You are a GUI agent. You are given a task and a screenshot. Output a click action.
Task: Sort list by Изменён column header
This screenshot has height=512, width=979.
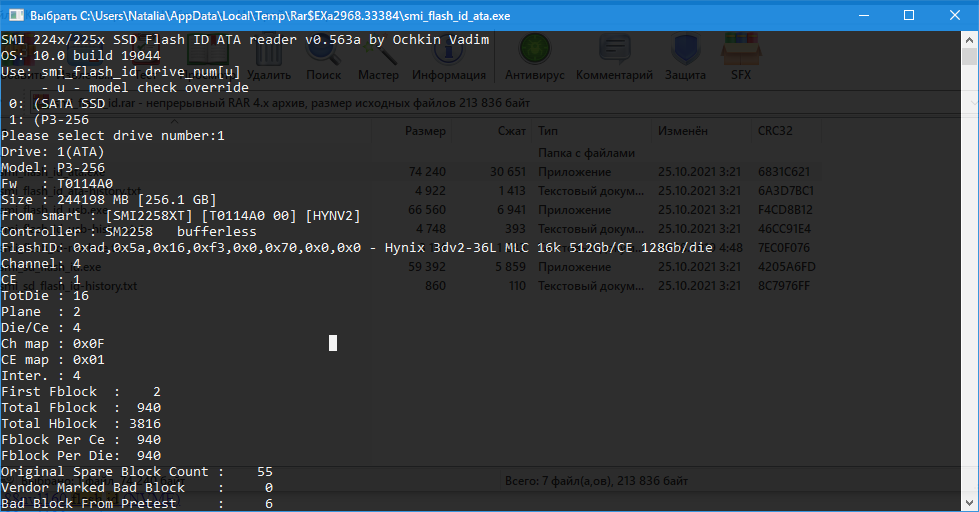tap(683, 131)
